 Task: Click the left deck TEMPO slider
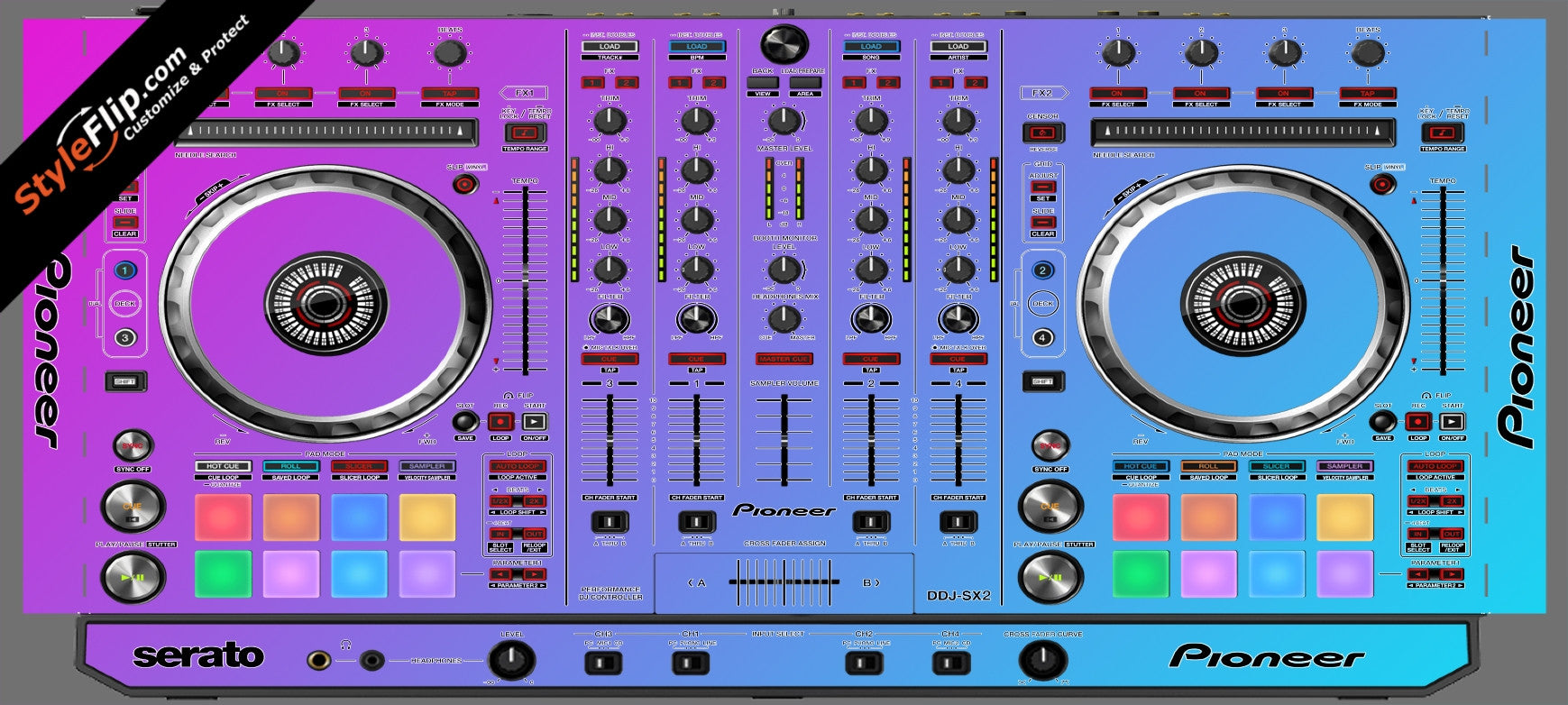(x=526, y=280)
